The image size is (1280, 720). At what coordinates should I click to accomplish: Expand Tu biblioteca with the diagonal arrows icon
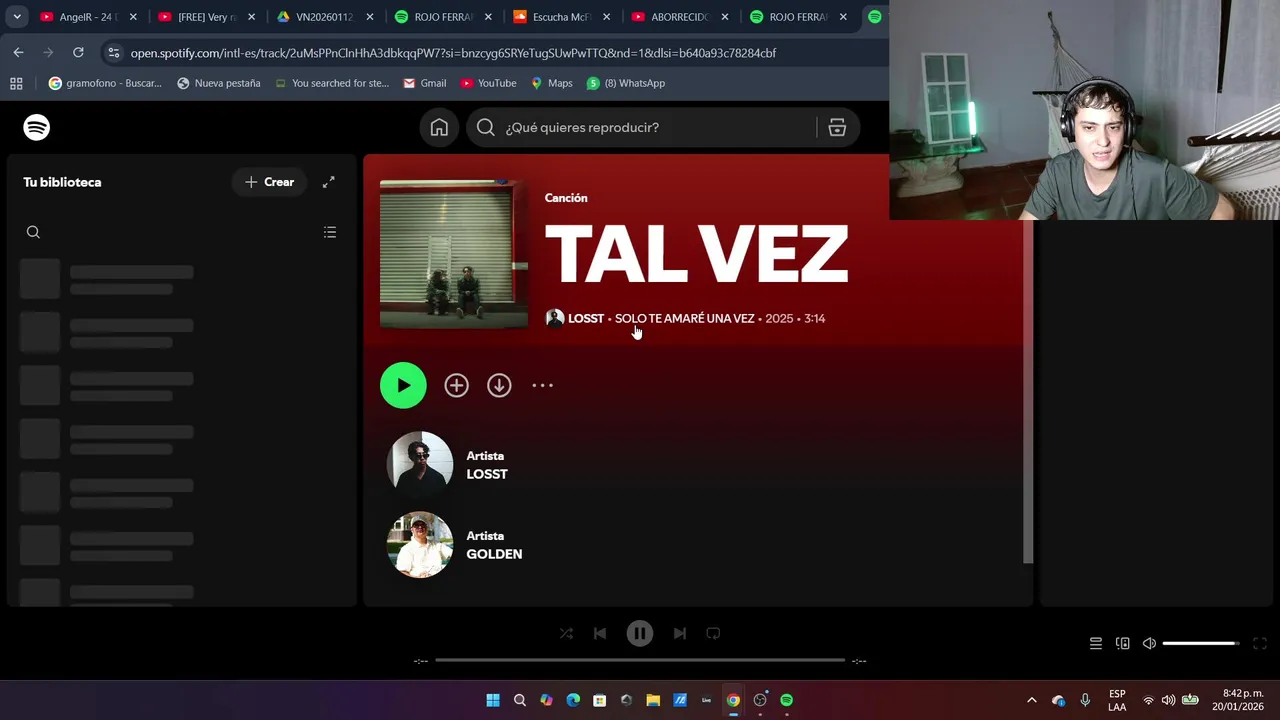coord(329,182)
